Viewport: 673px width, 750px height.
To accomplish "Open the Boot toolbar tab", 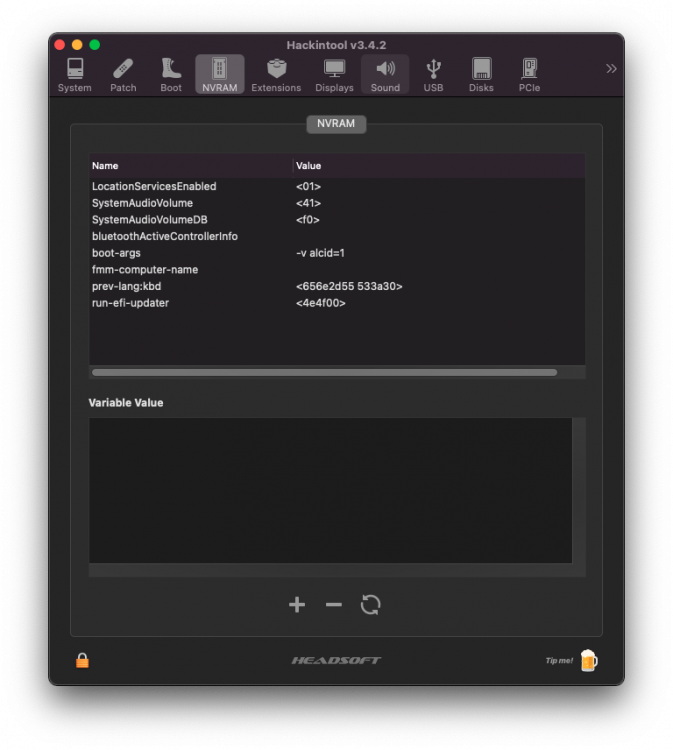I will point(171,75).
